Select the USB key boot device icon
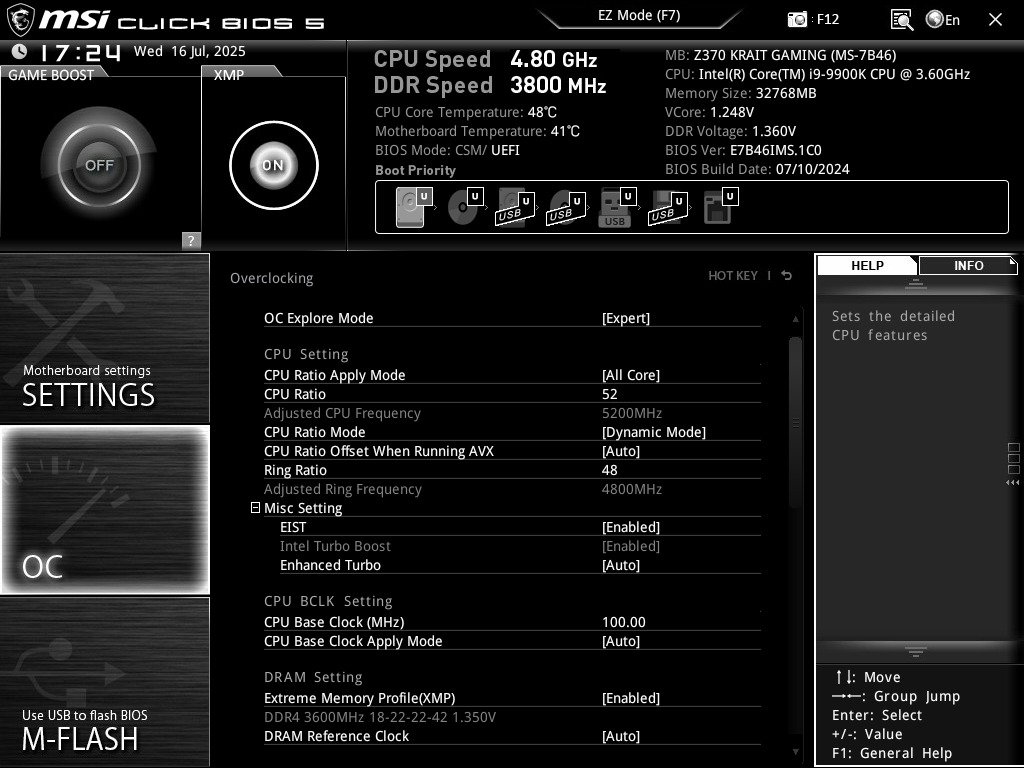The image size is (1024, 768). point(617,207)
